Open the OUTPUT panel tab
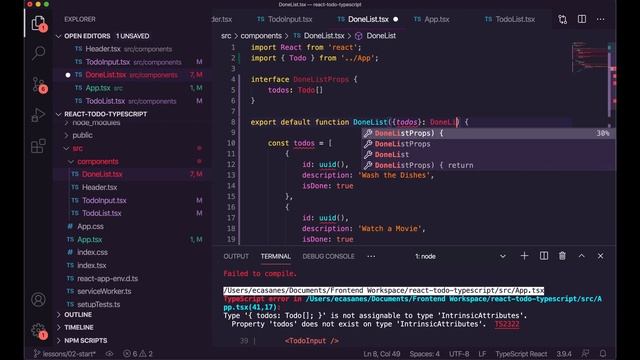Image resolution: width=640 pixels, height=360 pixels. [236, 256]
